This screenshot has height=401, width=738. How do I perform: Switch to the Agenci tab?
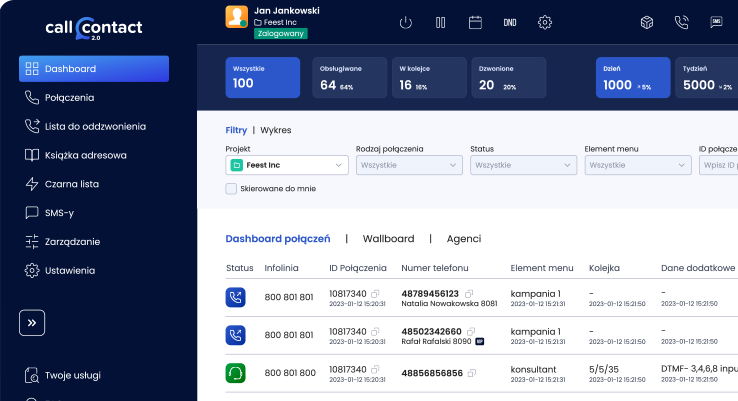tap(463, 239)
